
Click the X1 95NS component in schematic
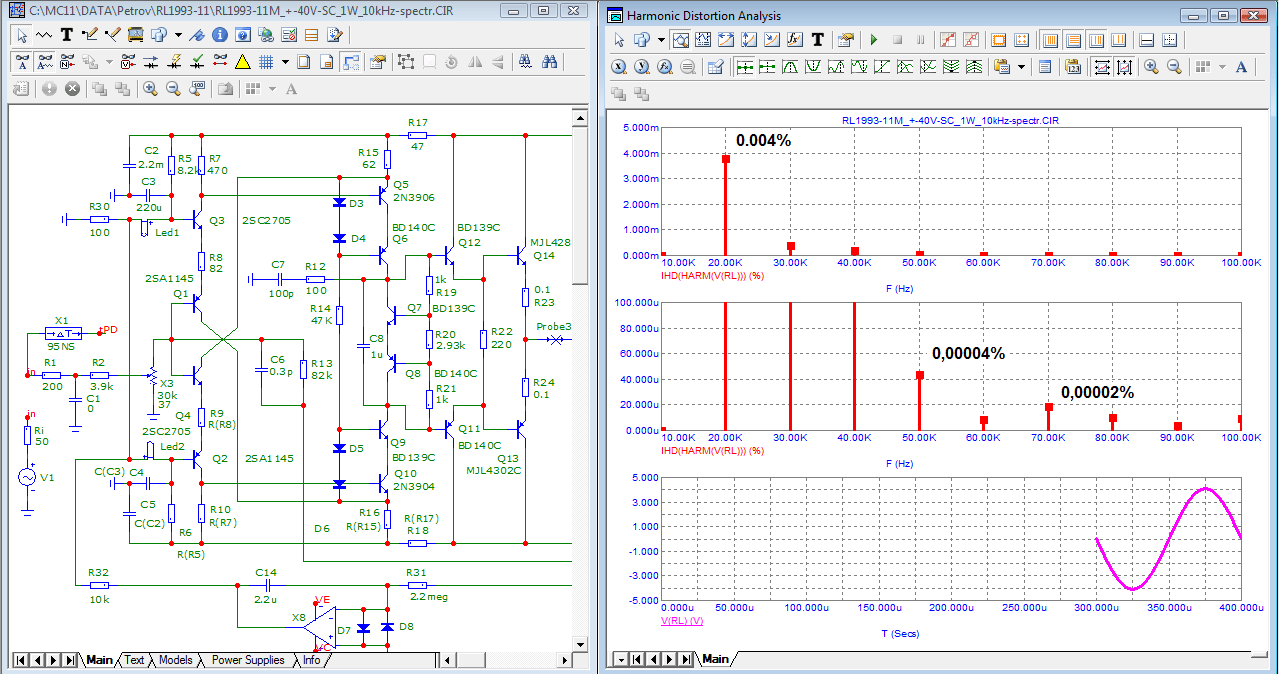point(62,332)
